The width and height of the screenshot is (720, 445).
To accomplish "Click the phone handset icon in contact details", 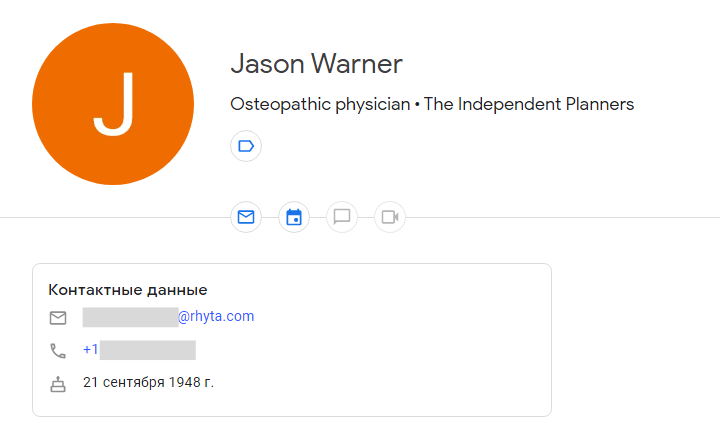I will point(58,351).
